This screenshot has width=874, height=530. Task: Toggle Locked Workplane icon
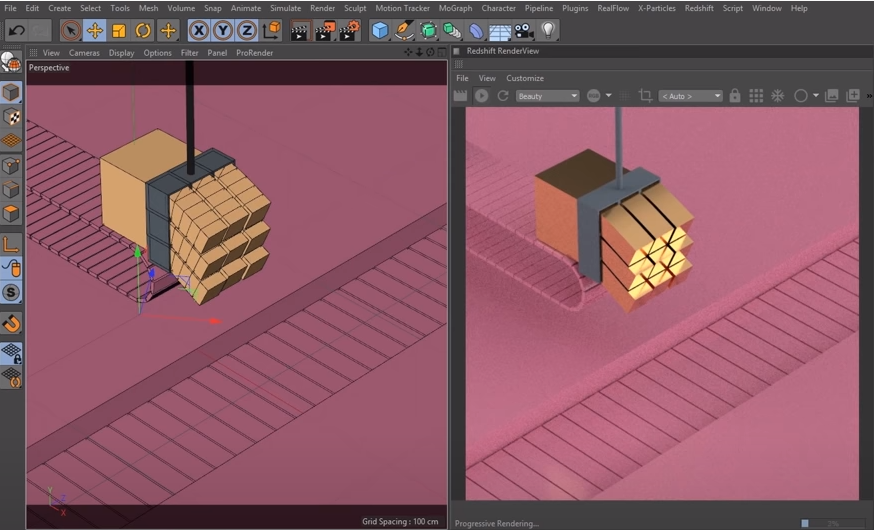pyautogui.click(x=11, y=353)
